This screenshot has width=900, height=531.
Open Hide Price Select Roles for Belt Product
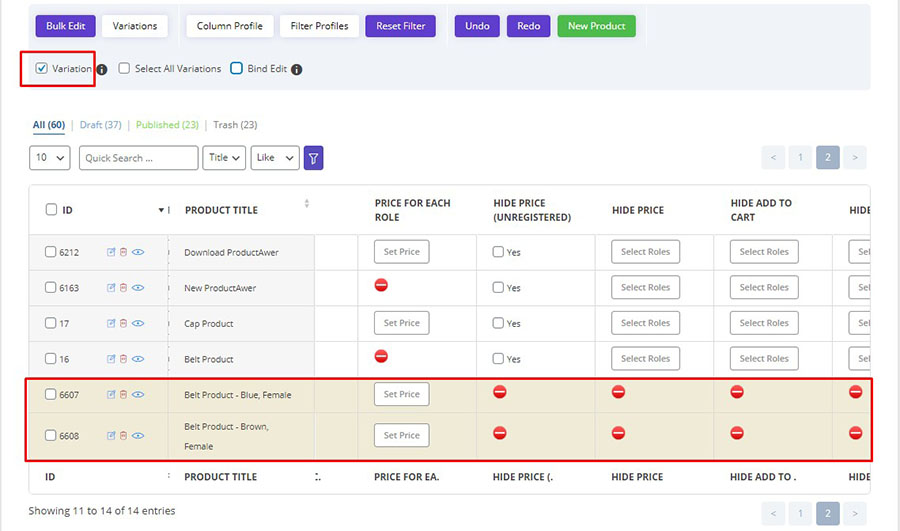pos(646,359)
